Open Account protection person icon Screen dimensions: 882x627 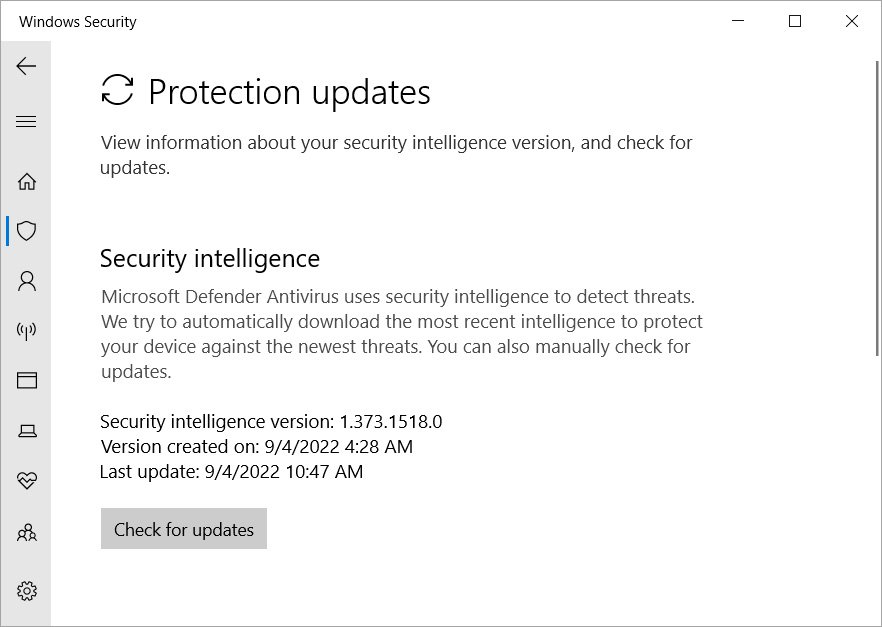tap(27, 281)
